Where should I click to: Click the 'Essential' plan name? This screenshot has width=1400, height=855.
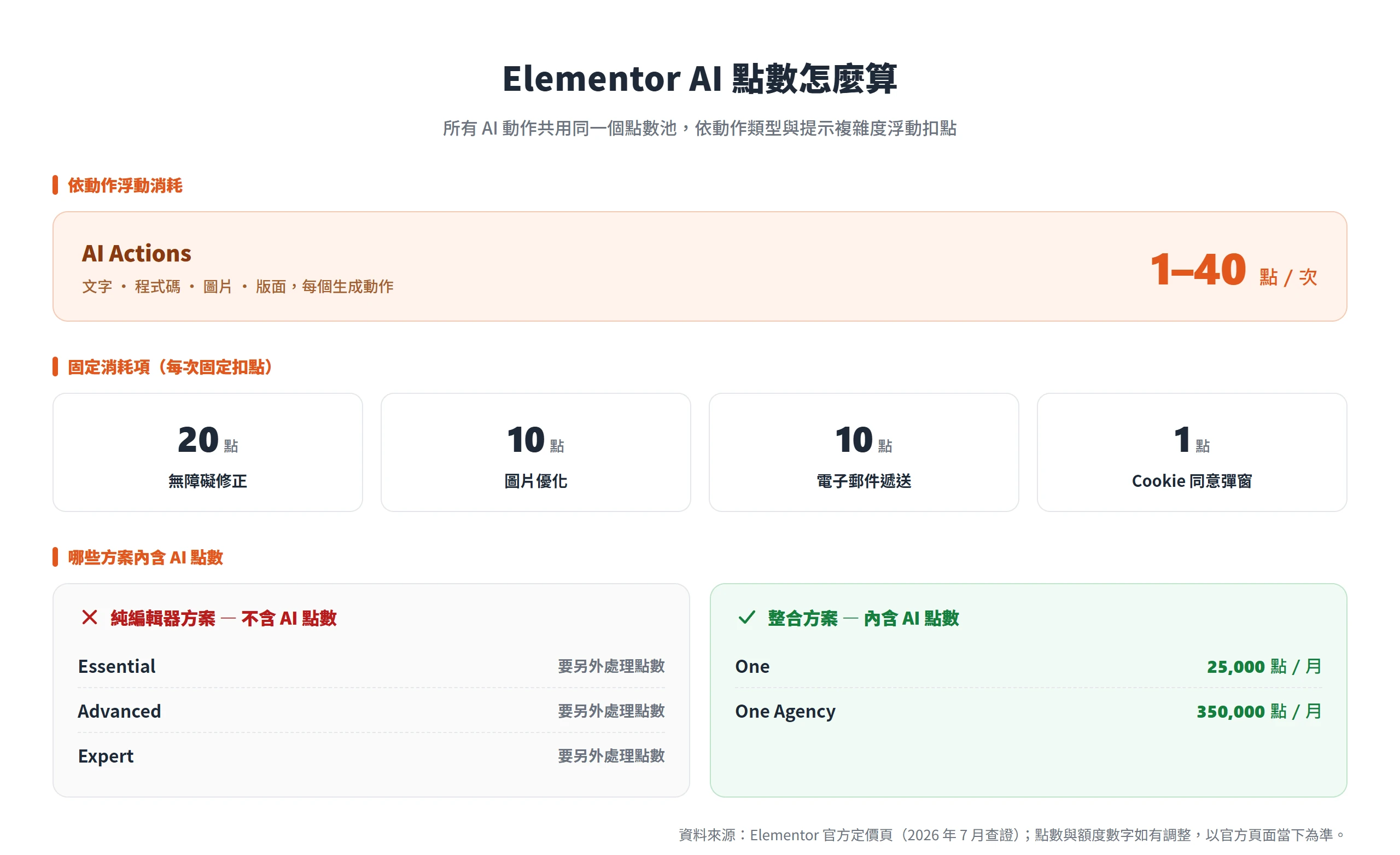pos(116,666)
